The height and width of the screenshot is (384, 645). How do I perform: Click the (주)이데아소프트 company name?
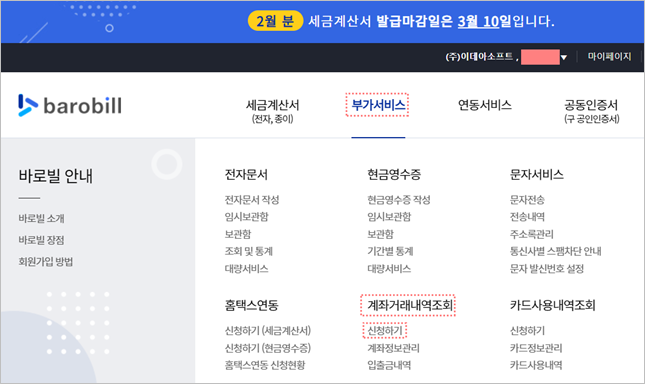point(479,57)
